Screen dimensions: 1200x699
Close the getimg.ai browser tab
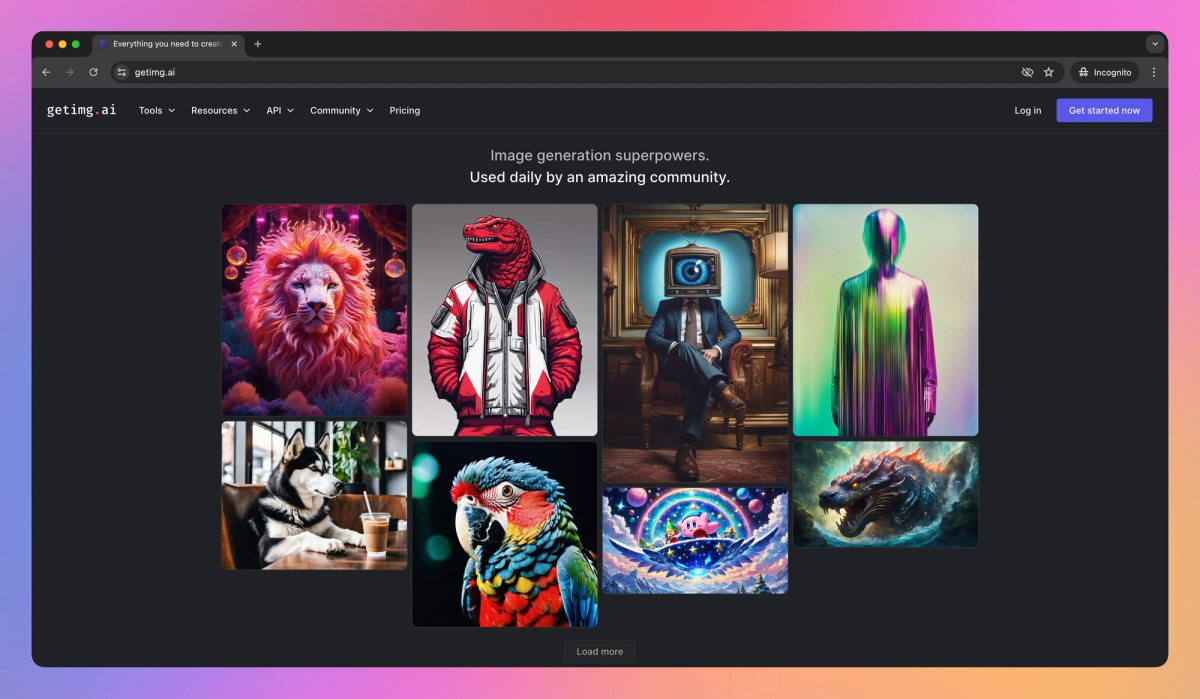coord(234,44)
